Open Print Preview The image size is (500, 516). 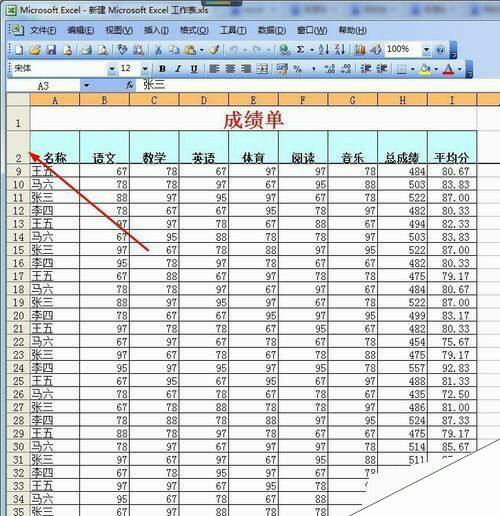pyautogui.click(x=103, y=50)
